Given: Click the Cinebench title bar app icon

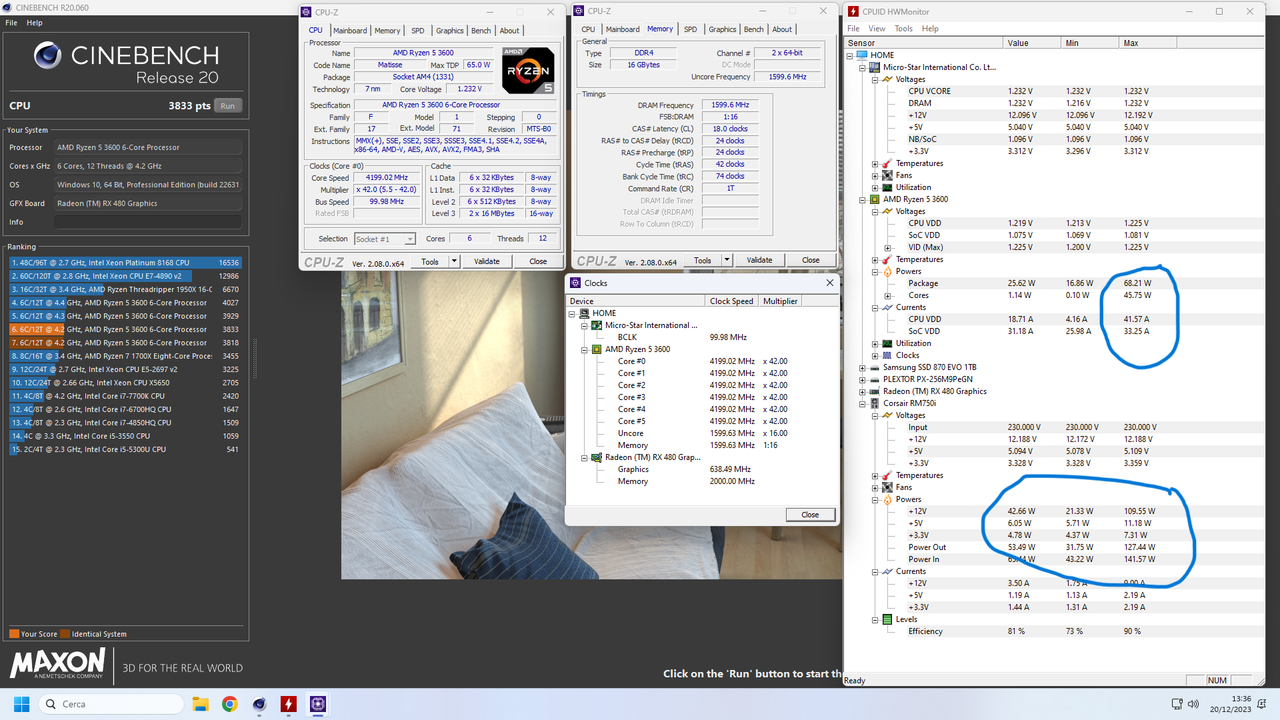Looking at the screenshot, I should point(6,6).
